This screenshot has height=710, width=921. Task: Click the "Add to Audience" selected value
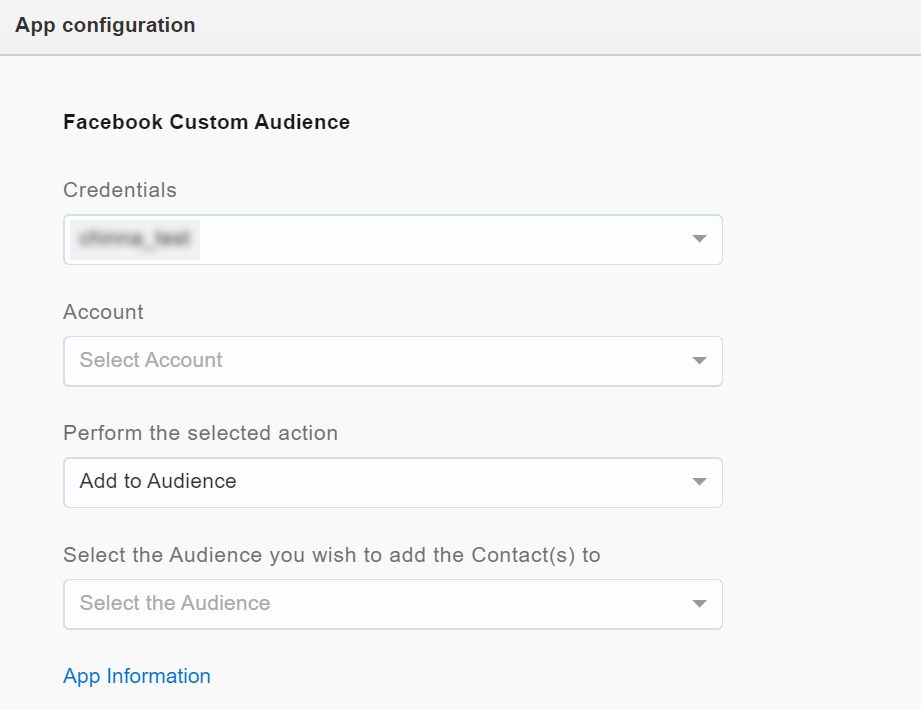(x=158, y=481)
